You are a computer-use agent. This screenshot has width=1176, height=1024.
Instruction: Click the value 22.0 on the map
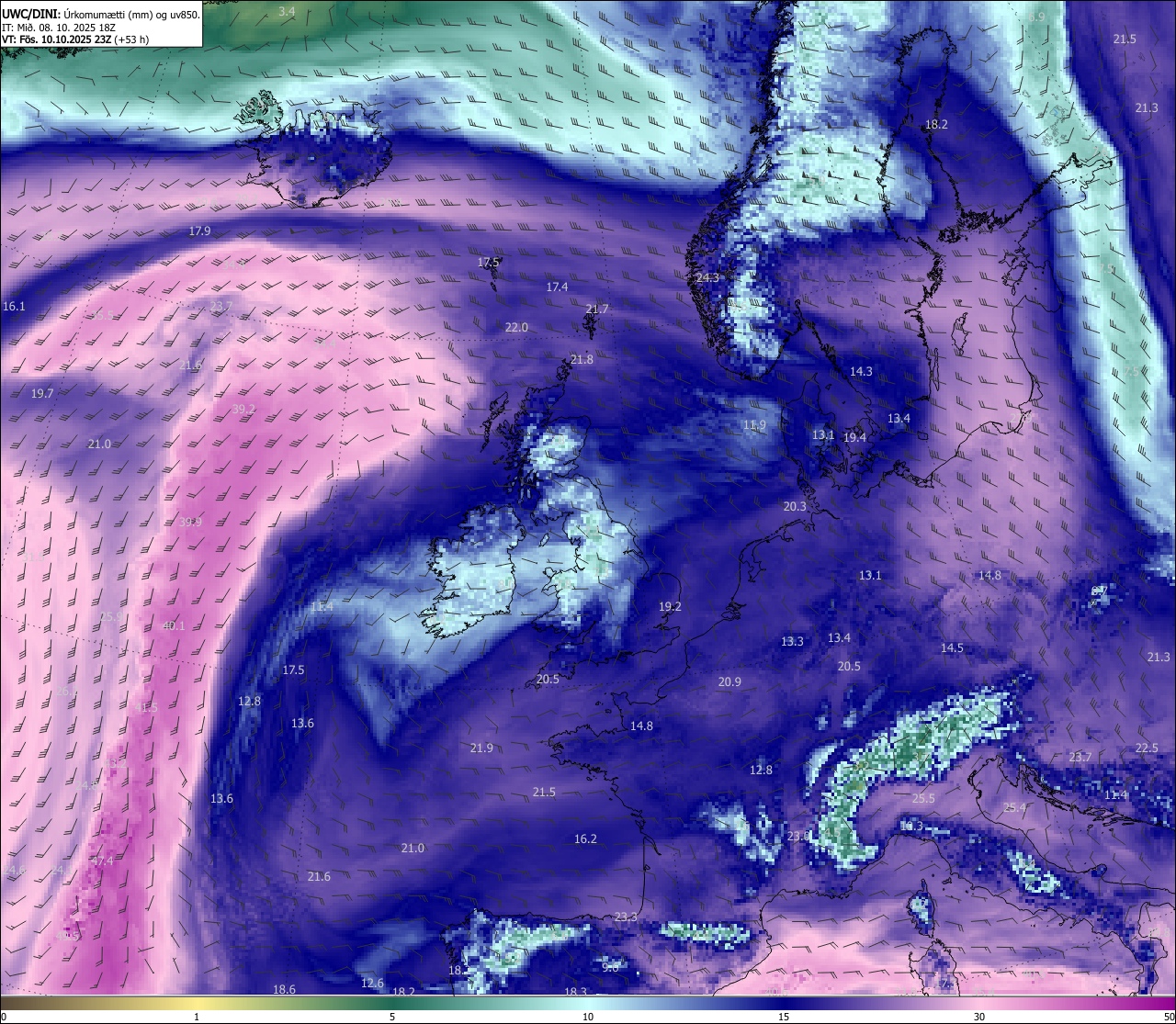click(516, 327)
